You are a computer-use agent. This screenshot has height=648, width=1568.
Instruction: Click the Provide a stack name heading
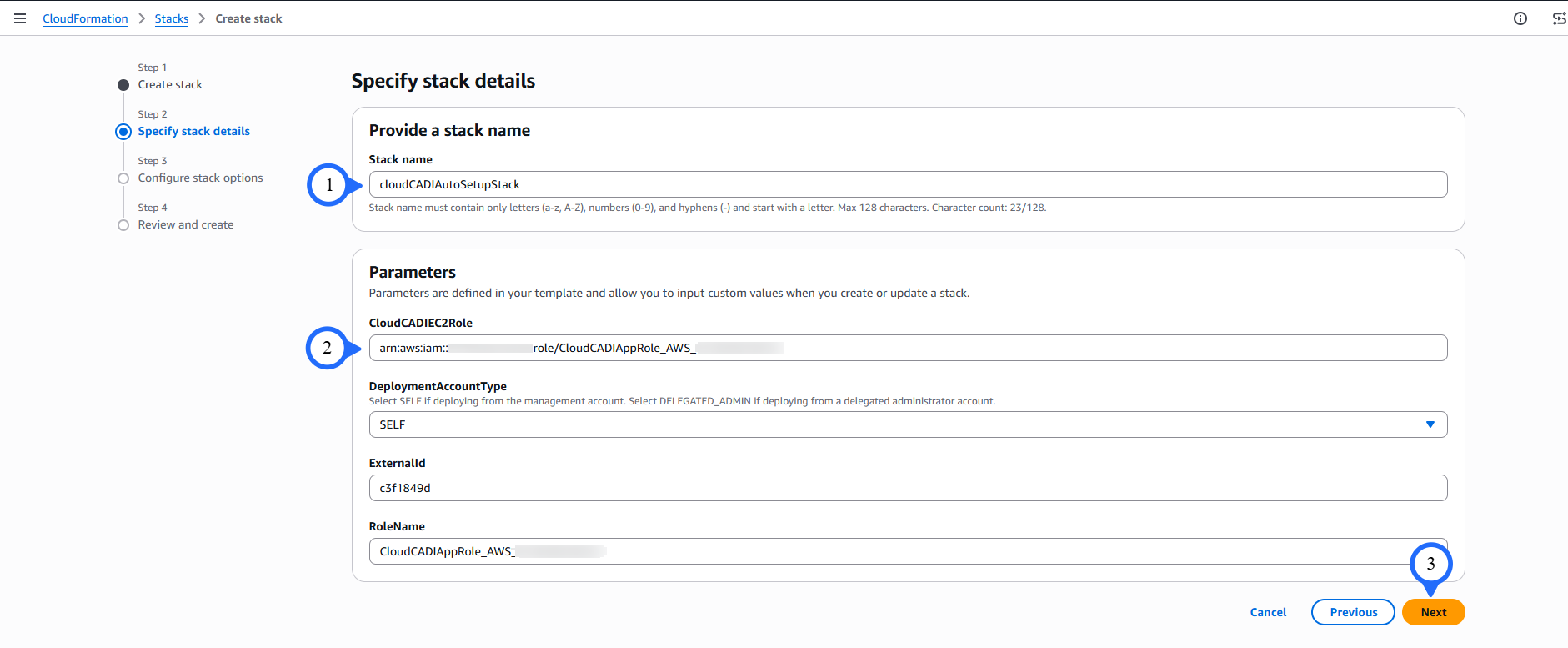pos(449,130)
